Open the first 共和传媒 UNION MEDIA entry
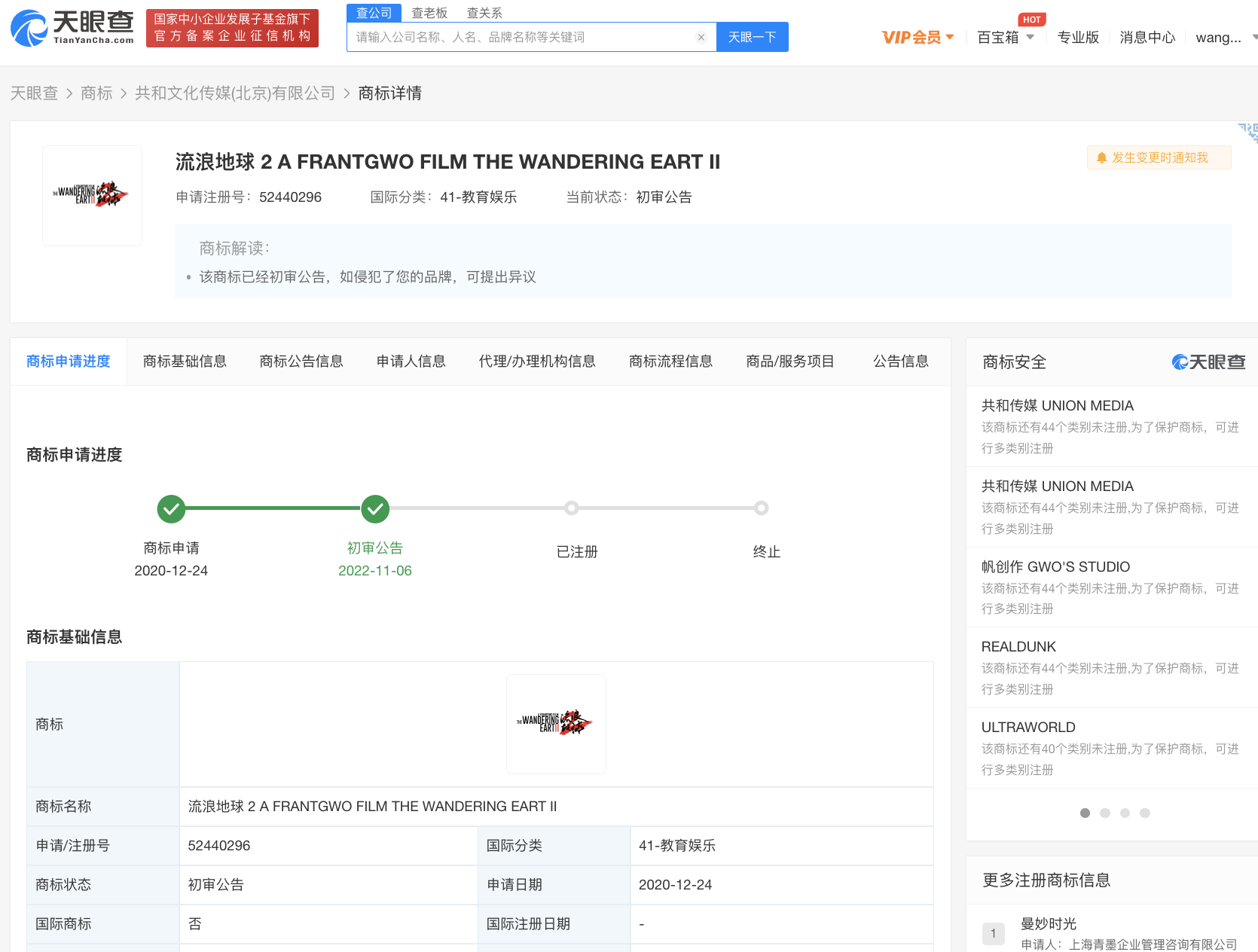Viewport: 1258px width, 952px height. (x=1057, y=406)
